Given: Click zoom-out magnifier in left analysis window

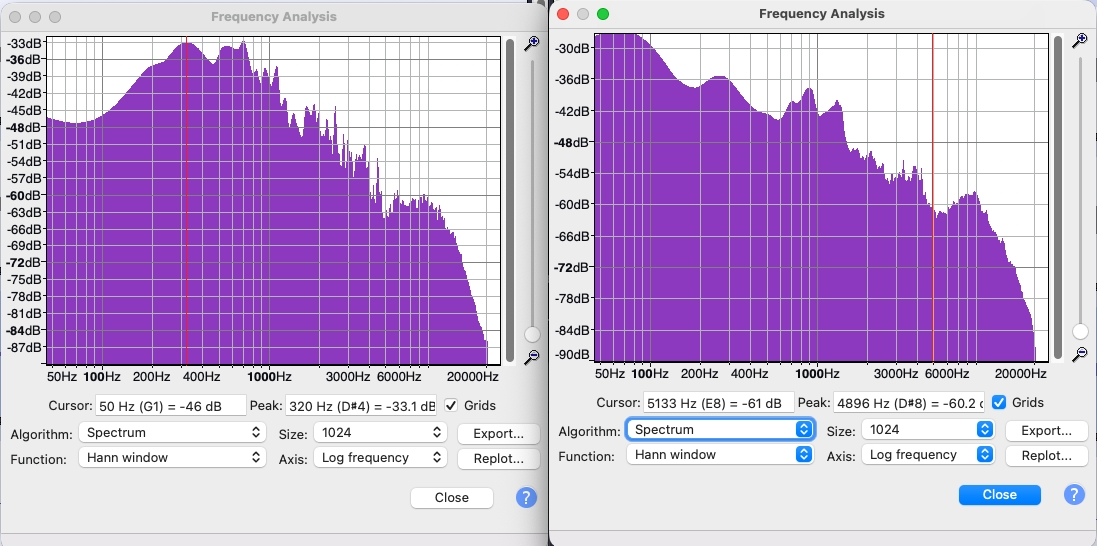Looking at the screenshot, I should point(532,356).
